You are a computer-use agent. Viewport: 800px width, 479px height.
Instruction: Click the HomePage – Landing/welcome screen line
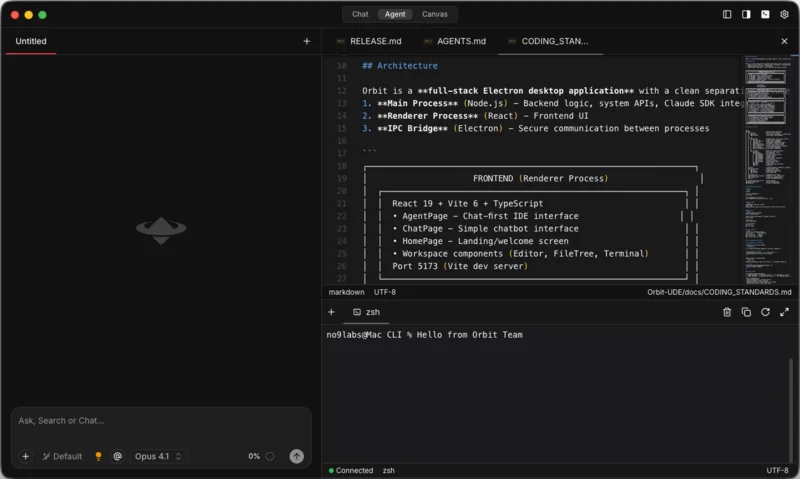480,241
